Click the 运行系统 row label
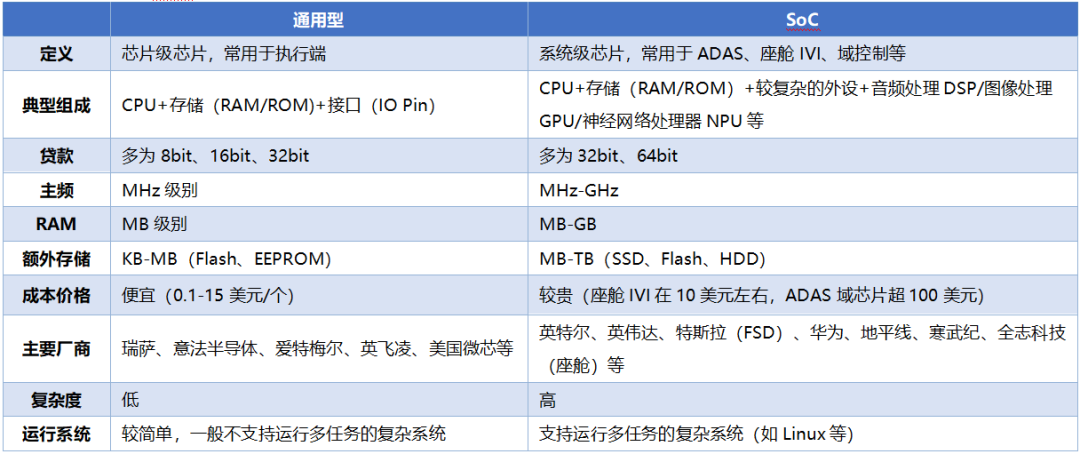1080x454 pixels. [56, 434]
